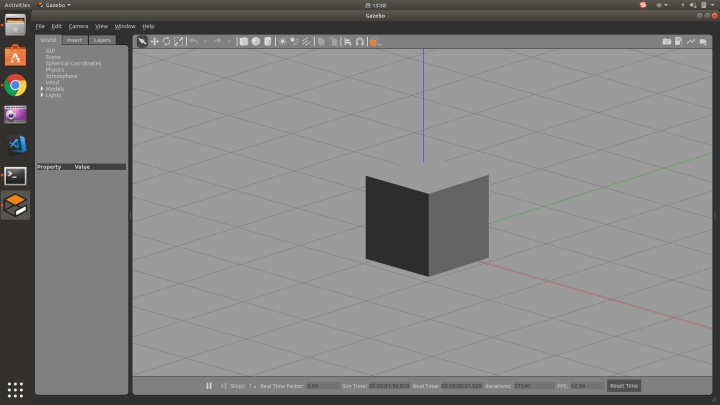Screen dimensions: 720x405
Task: Open Terminal from the dock
Action: [x=15, y=176]
